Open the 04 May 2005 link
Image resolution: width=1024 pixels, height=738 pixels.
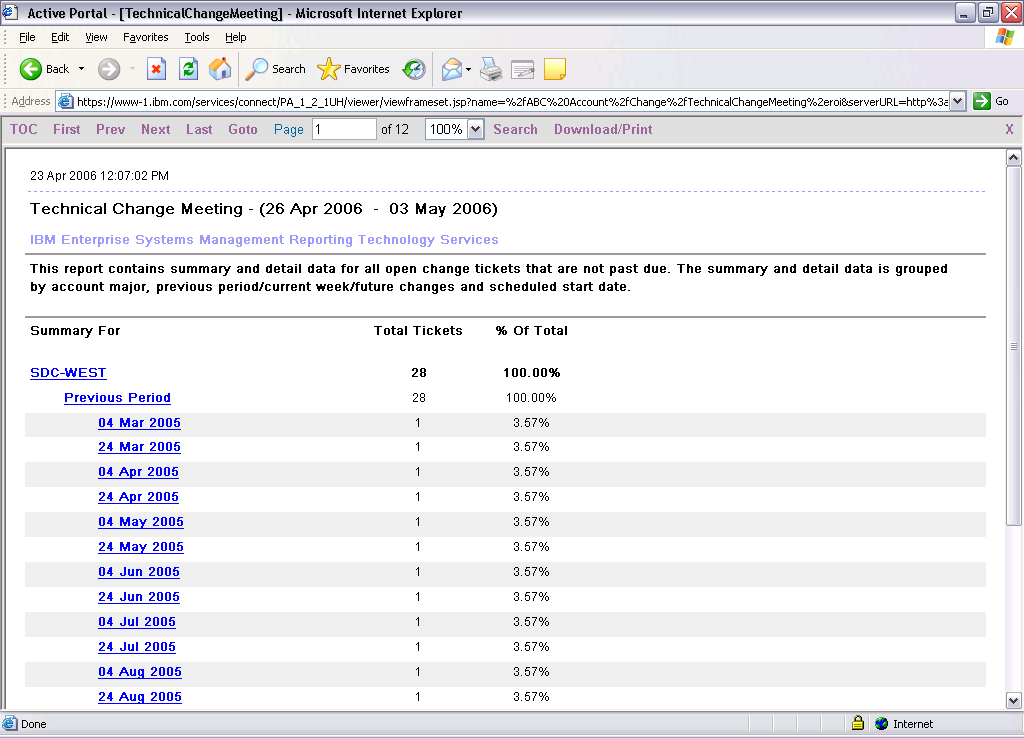tap(141, 521)
